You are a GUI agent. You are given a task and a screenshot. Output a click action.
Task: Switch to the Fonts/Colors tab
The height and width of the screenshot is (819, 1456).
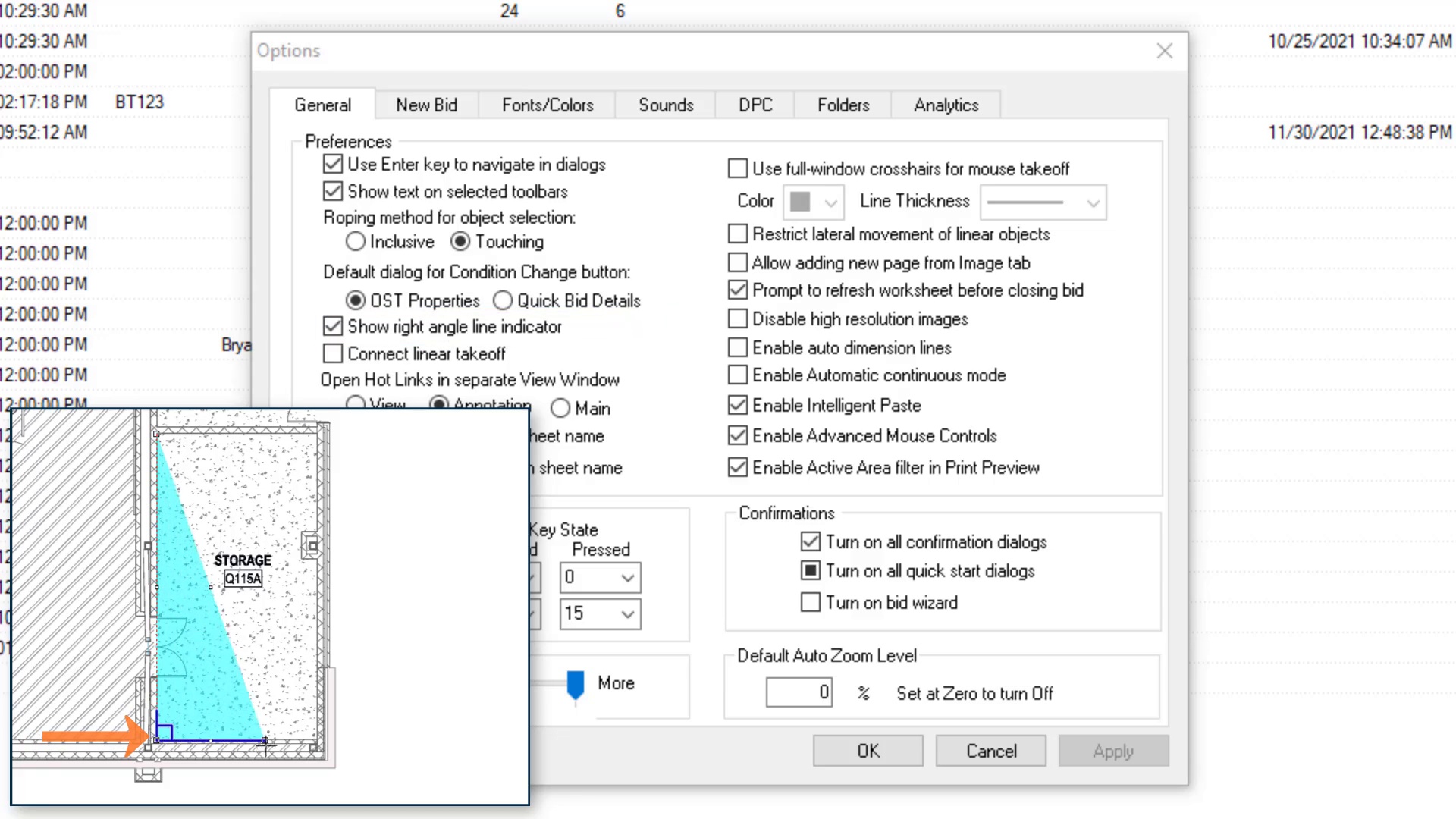tap(548, 105)
